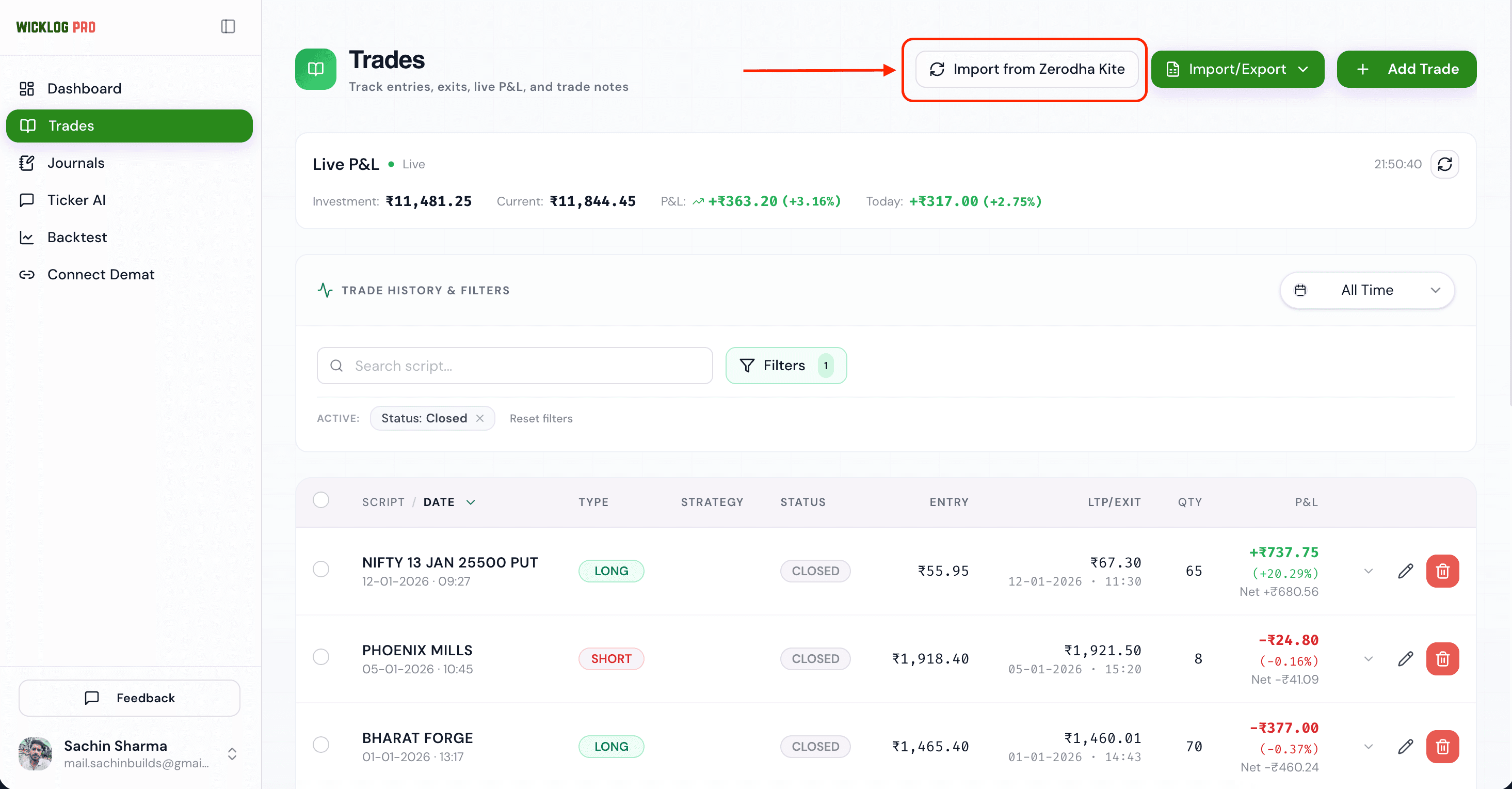Screen dimensions: 1512x789
Task: Edit the PHOENIX MILLS trade
Action: click(x=1405, y=658)
